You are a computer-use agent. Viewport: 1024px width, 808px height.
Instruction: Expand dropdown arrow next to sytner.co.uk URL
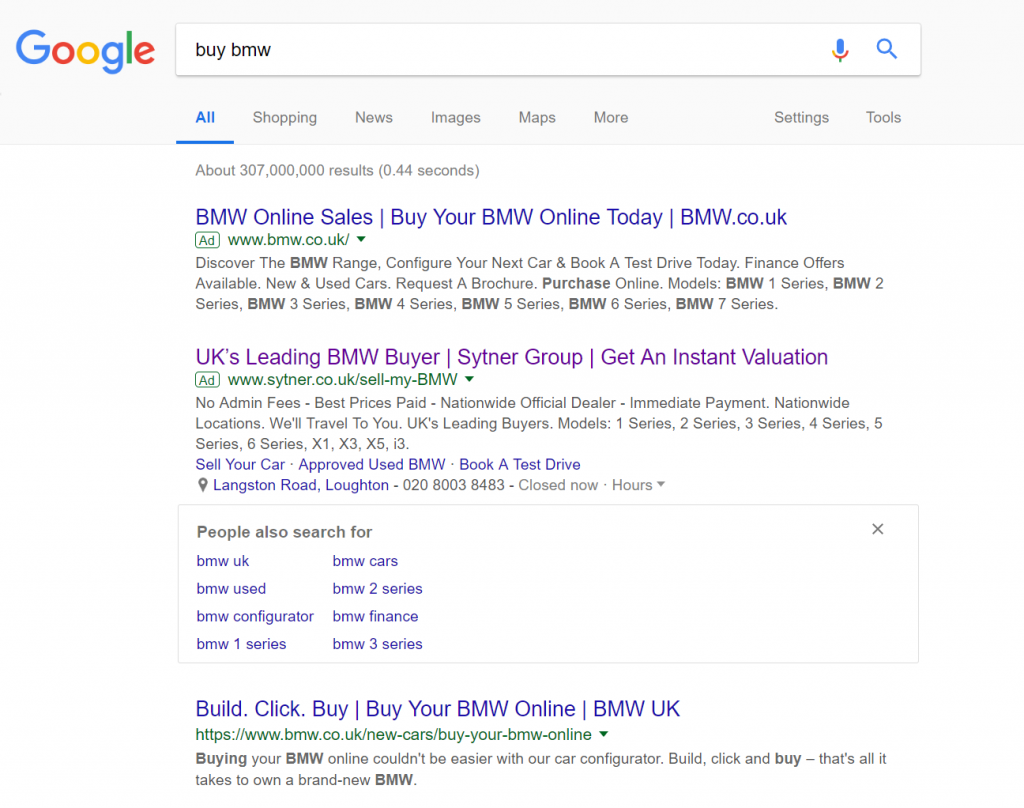(x=469, y=380)
